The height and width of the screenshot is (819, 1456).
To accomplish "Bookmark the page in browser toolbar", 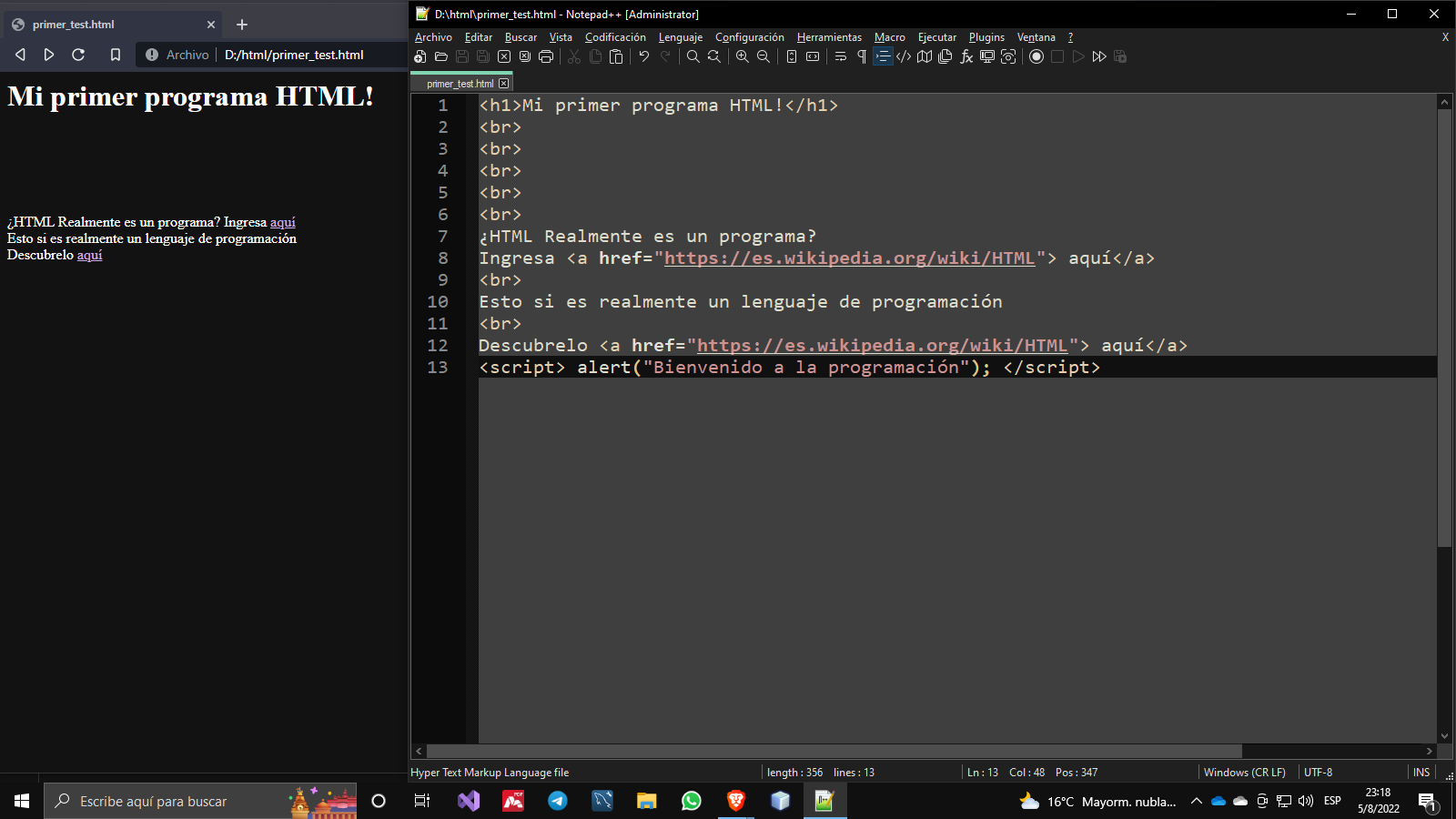I will pyautogui.click(x=116, y=55).
